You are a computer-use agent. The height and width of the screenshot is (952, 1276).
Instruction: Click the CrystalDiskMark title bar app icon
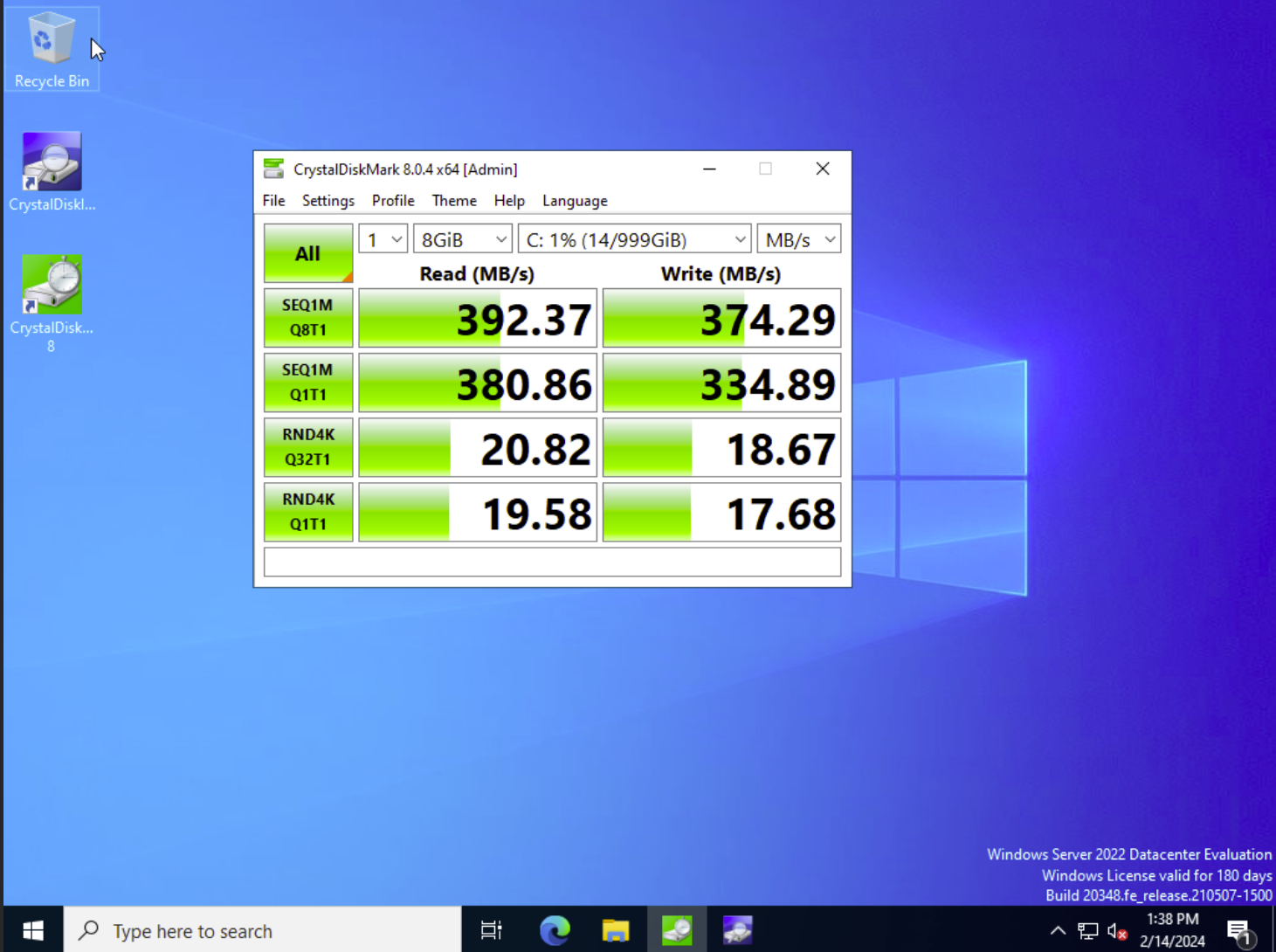pyautogui.click(x=273, y=169)
